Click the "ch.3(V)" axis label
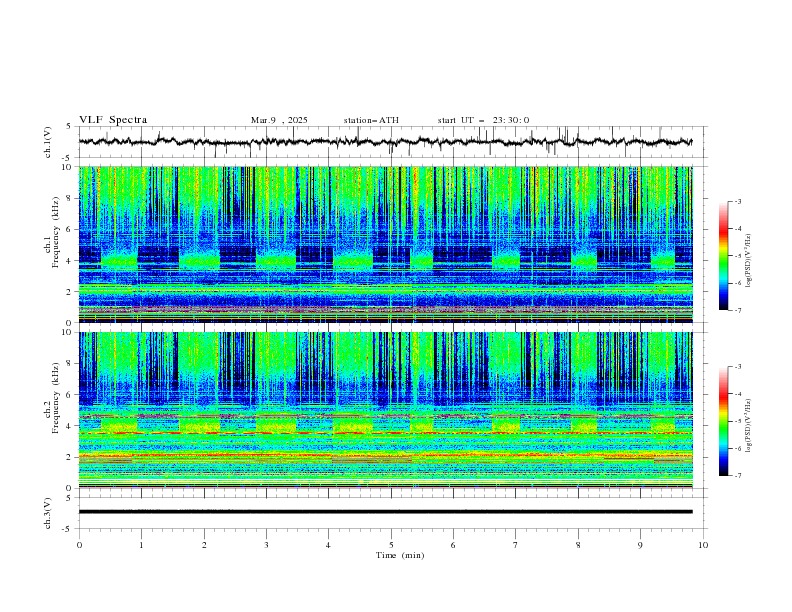 coord(48,513)
